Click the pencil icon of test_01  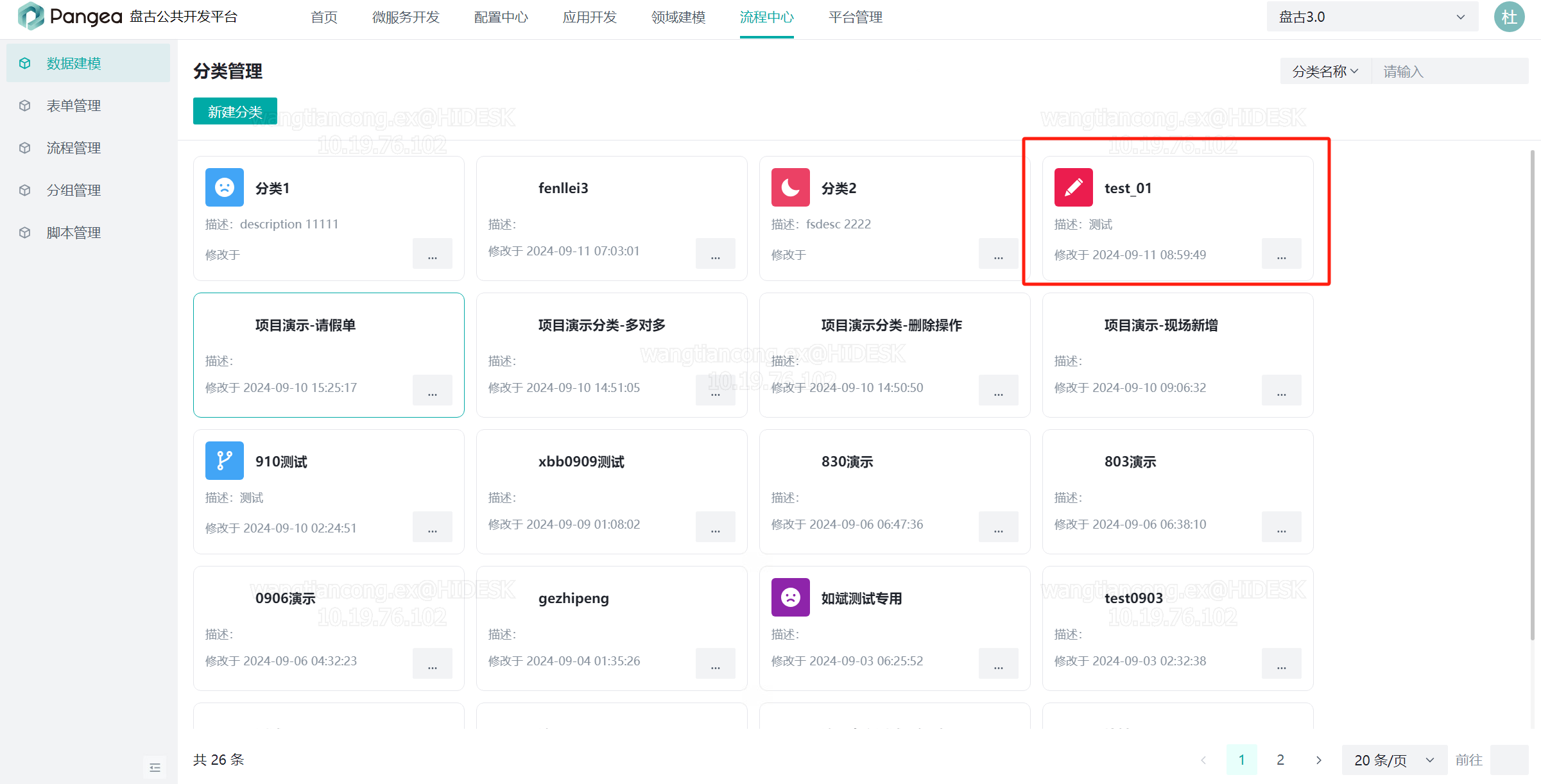(1074, 187)
